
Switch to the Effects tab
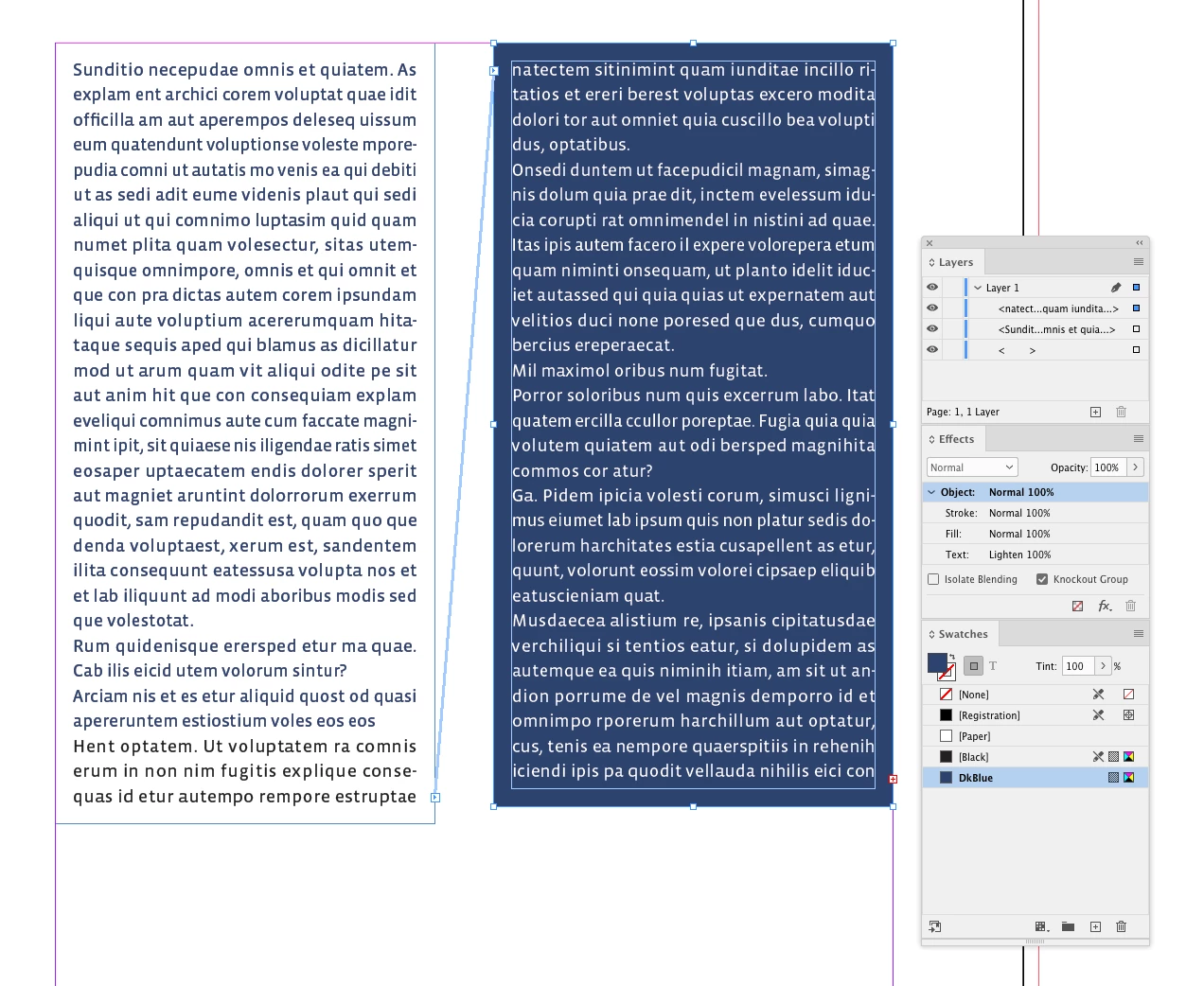(x=956, y=439)
